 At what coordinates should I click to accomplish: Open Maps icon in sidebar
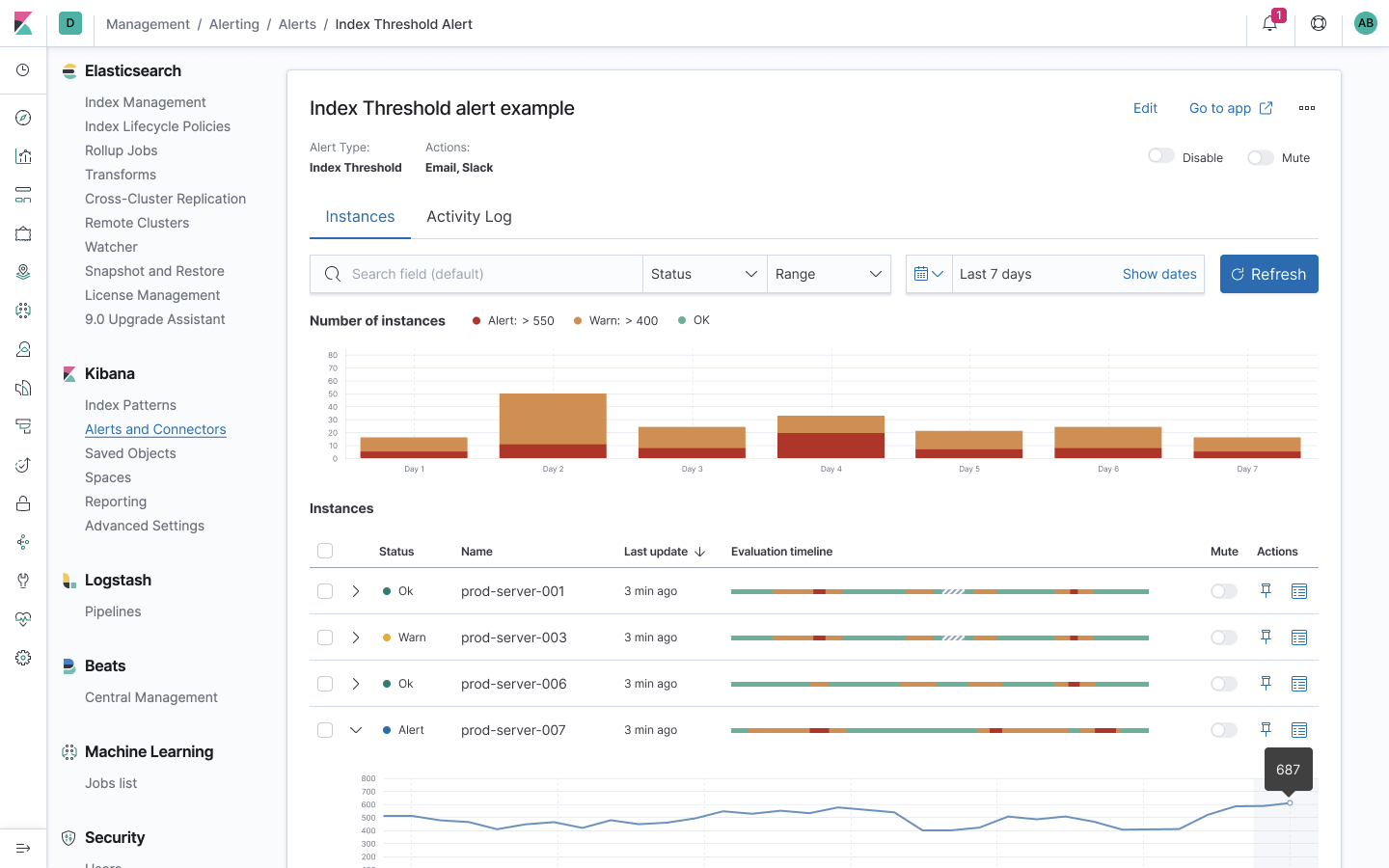coord(23,272)
